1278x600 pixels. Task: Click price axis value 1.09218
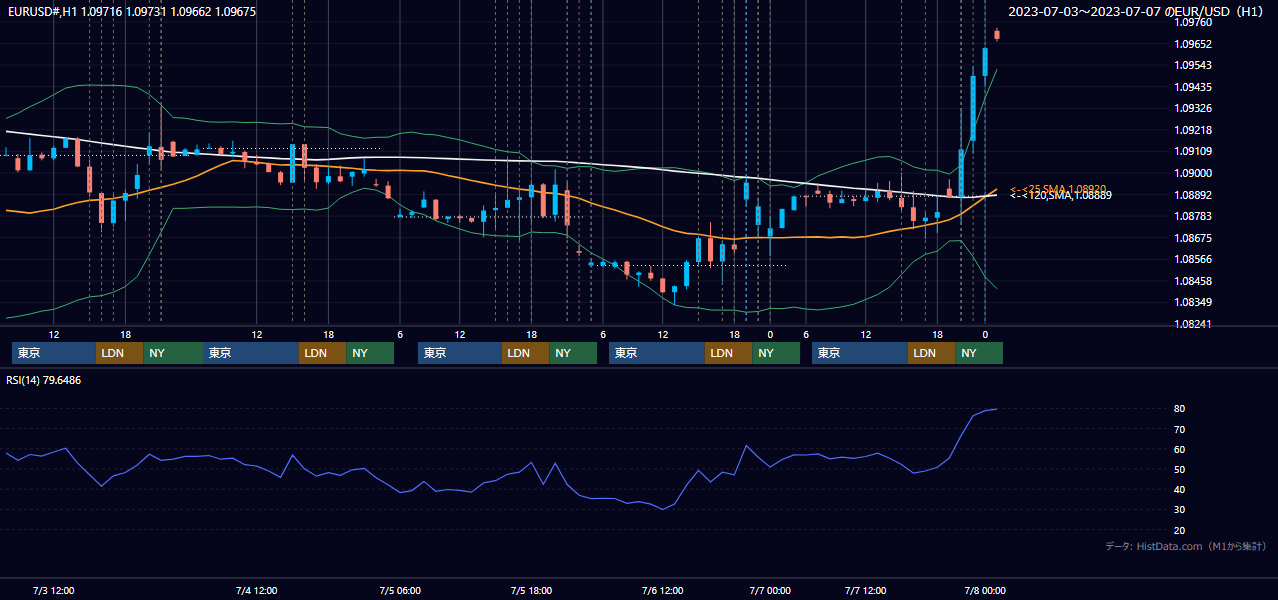click(1195, 130)
